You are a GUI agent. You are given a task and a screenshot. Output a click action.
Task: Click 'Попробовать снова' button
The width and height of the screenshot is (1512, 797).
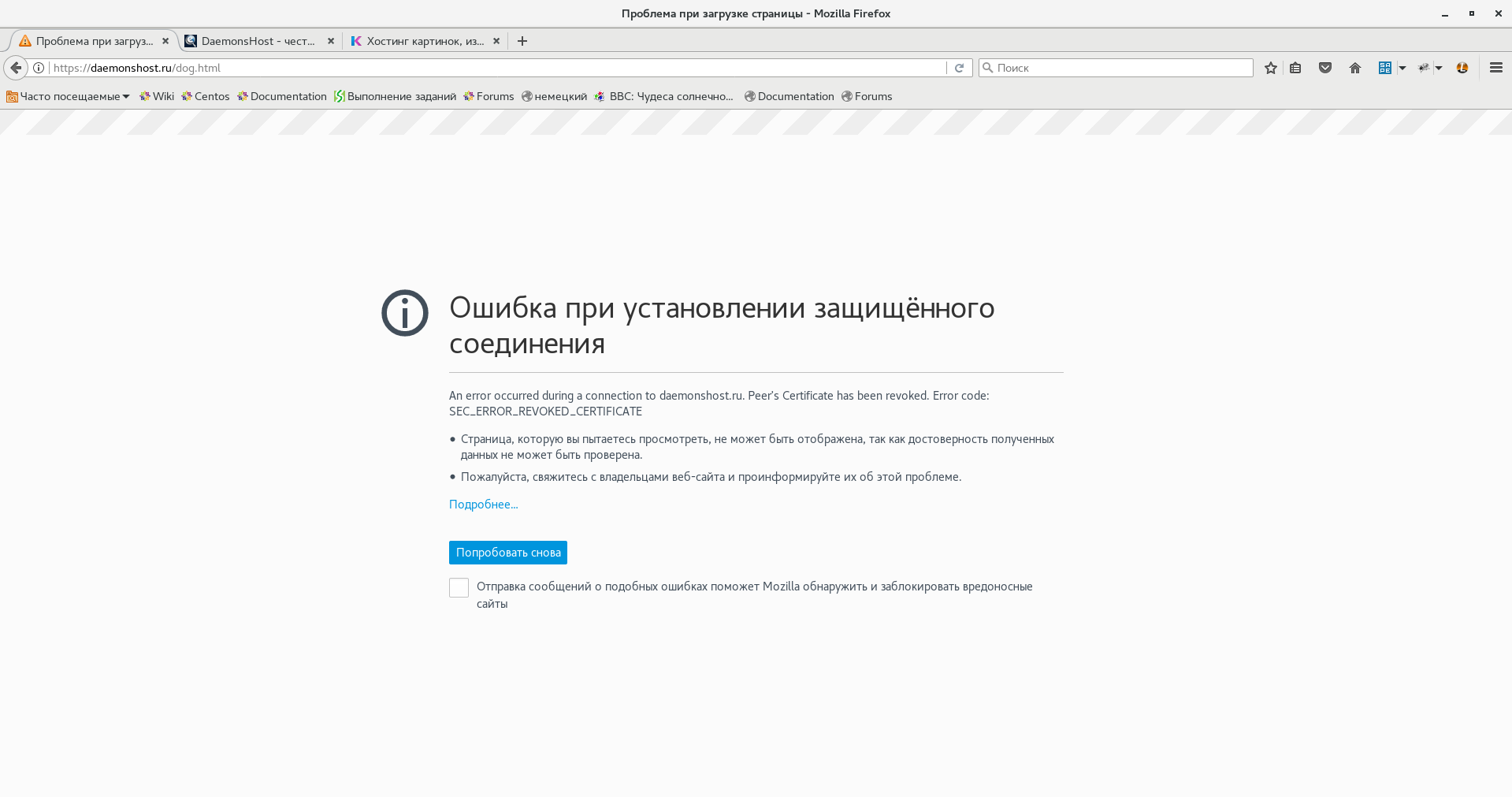[x=508, y=553]
